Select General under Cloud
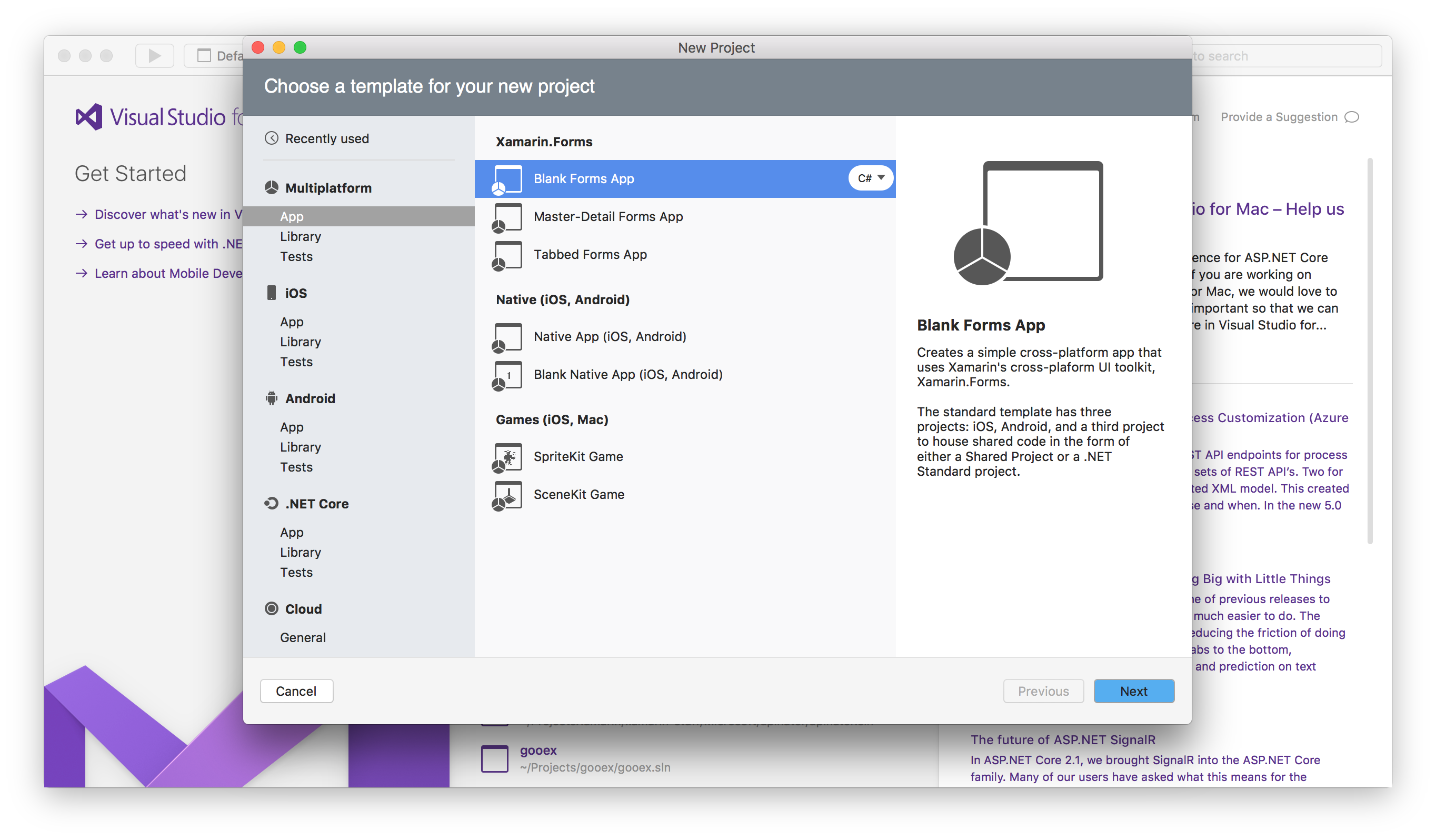 point(303,638)
